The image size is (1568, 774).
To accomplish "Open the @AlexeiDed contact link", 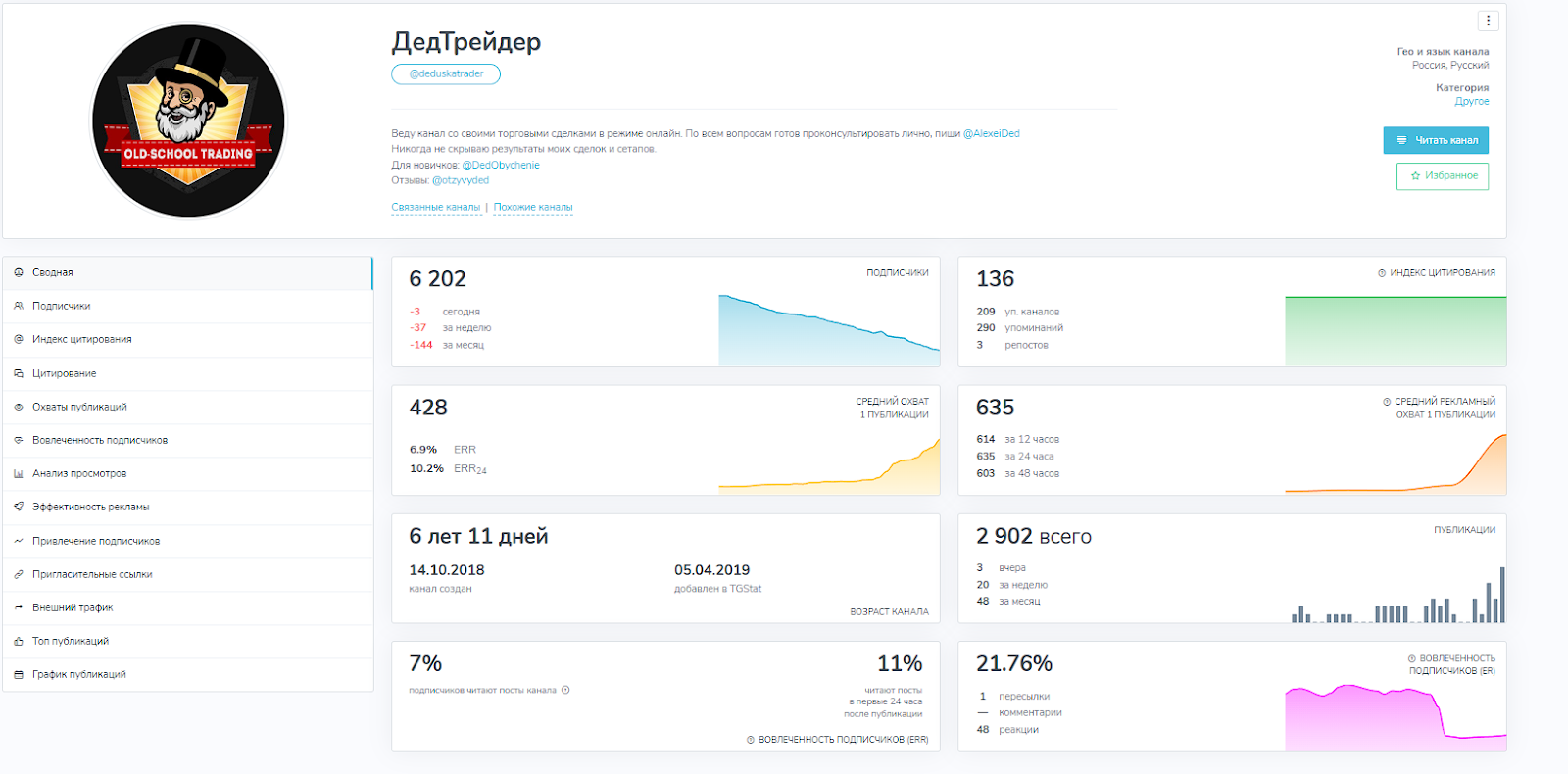I will pyautogui.click(x=991, y=133).
